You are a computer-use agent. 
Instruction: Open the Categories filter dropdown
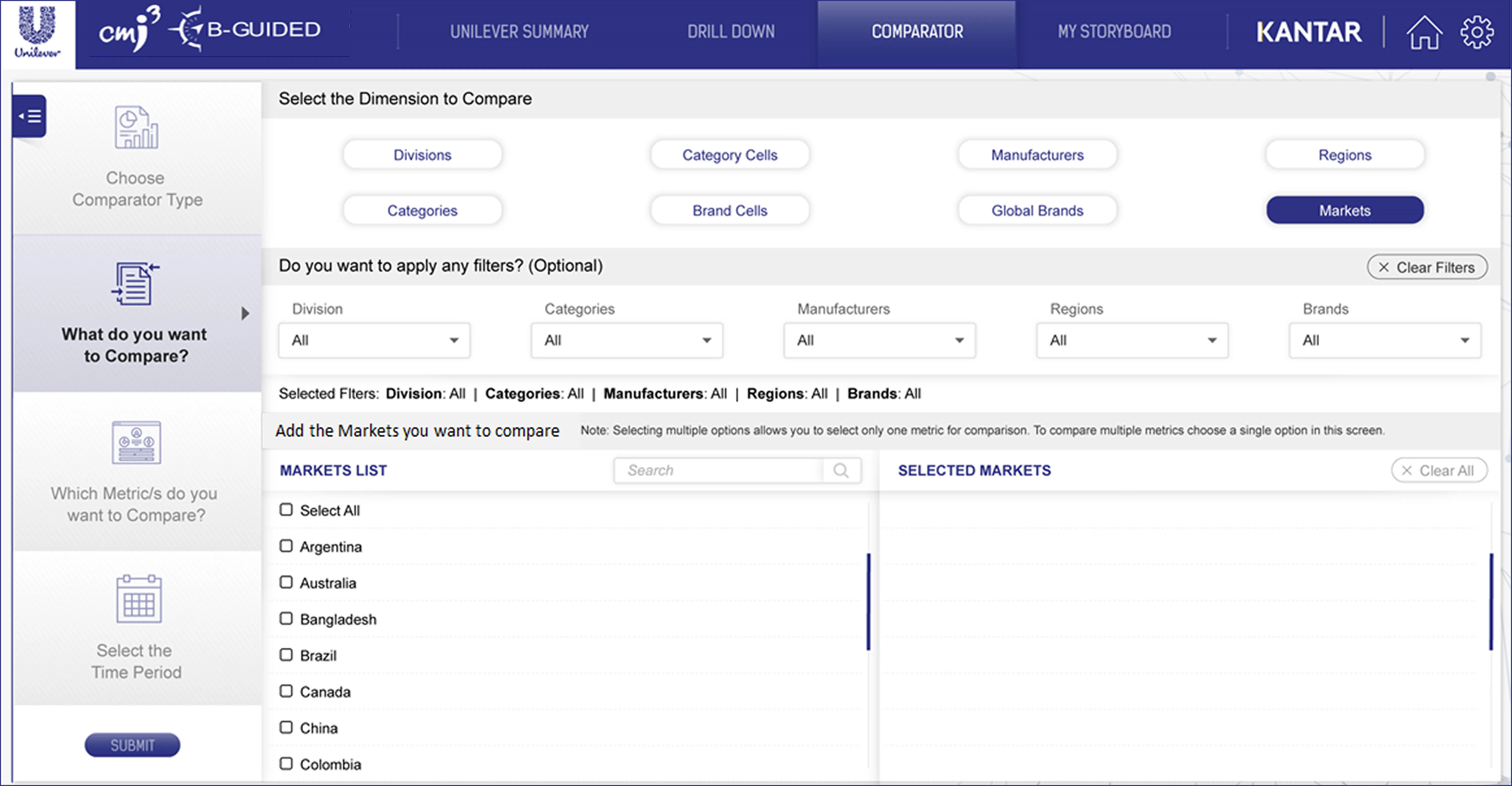[627, 341]
